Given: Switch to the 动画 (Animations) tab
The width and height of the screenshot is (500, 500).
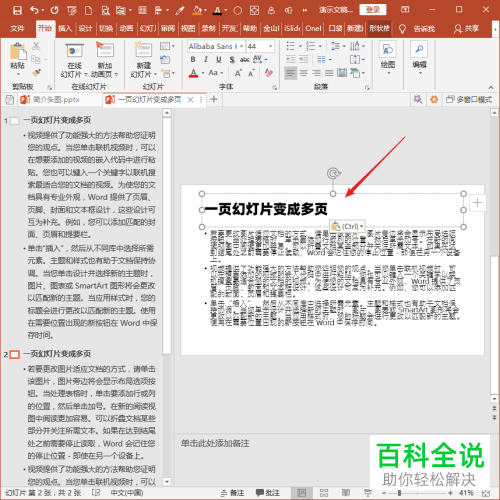Looking at the screenshot, I should click(126, 29).
